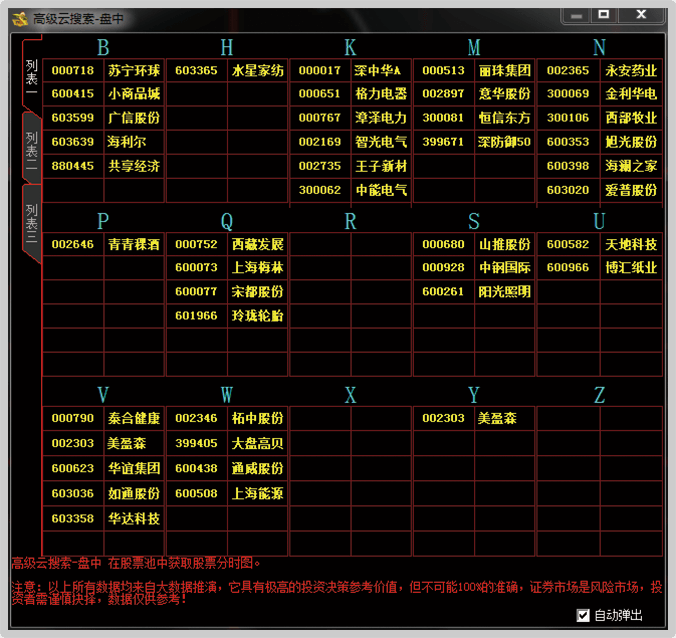Select stock code 603365
The image size is (676, 638).
tap(196, 70)
